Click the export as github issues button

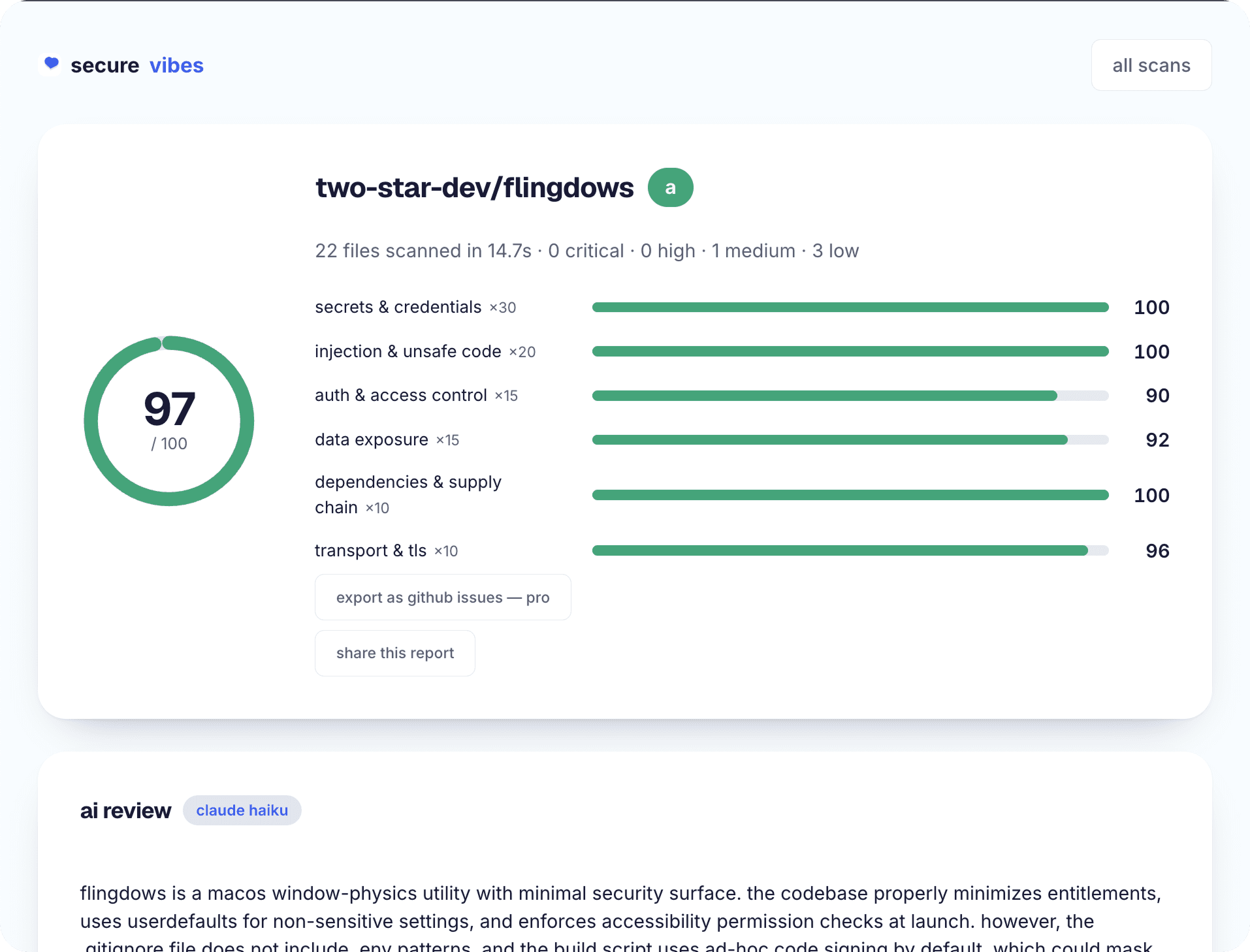pos(443,597)
